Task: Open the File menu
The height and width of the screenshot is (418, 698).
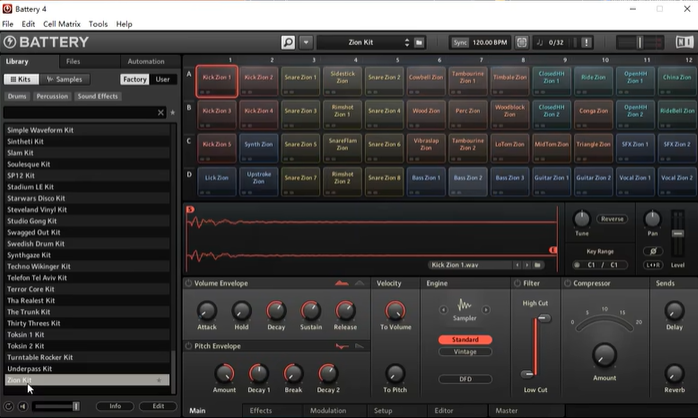Action: pos(8,24)
